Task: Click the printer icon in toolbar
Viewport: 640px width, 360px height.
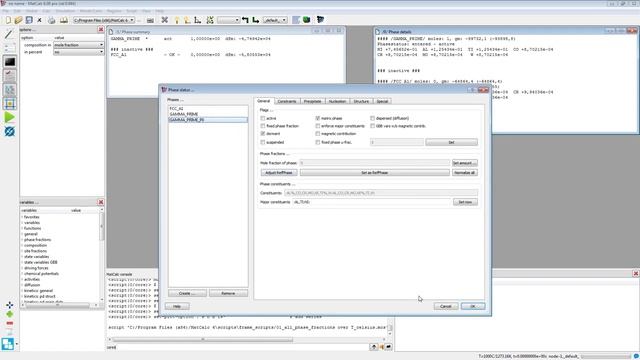Action: [51, 20]
